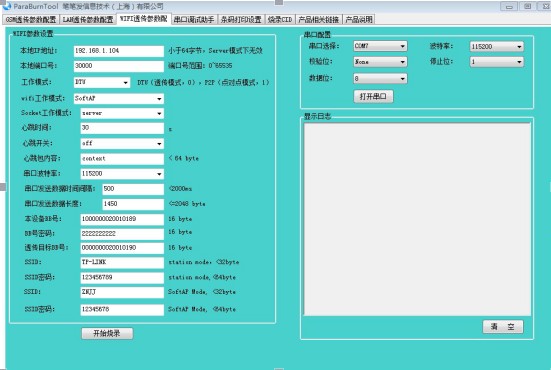Maximize the ParaBurnTool window
Image resolution: width=551 pixels, height=370 pixels.
tap(528, 6)
